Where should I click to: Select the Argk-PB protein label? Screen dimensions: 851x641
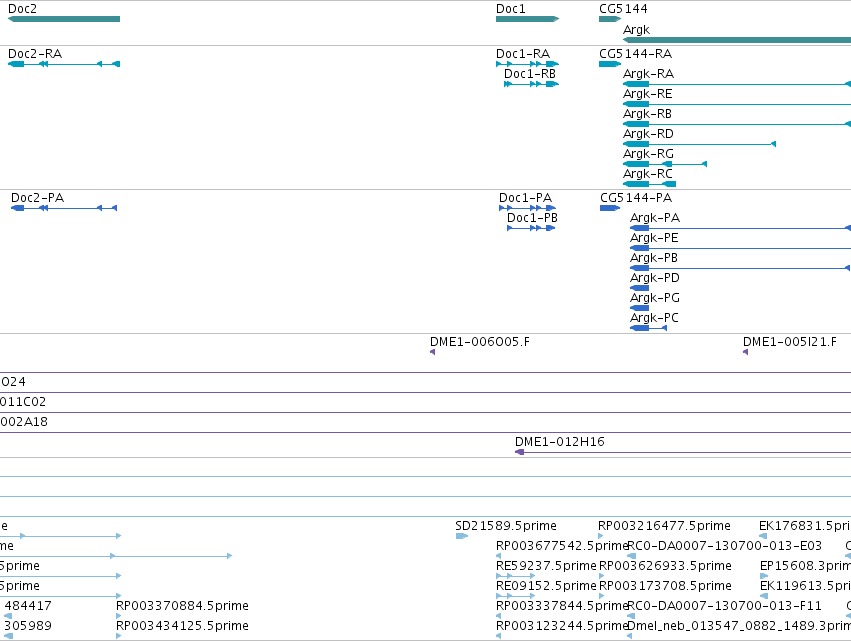(x=654, y=258)
